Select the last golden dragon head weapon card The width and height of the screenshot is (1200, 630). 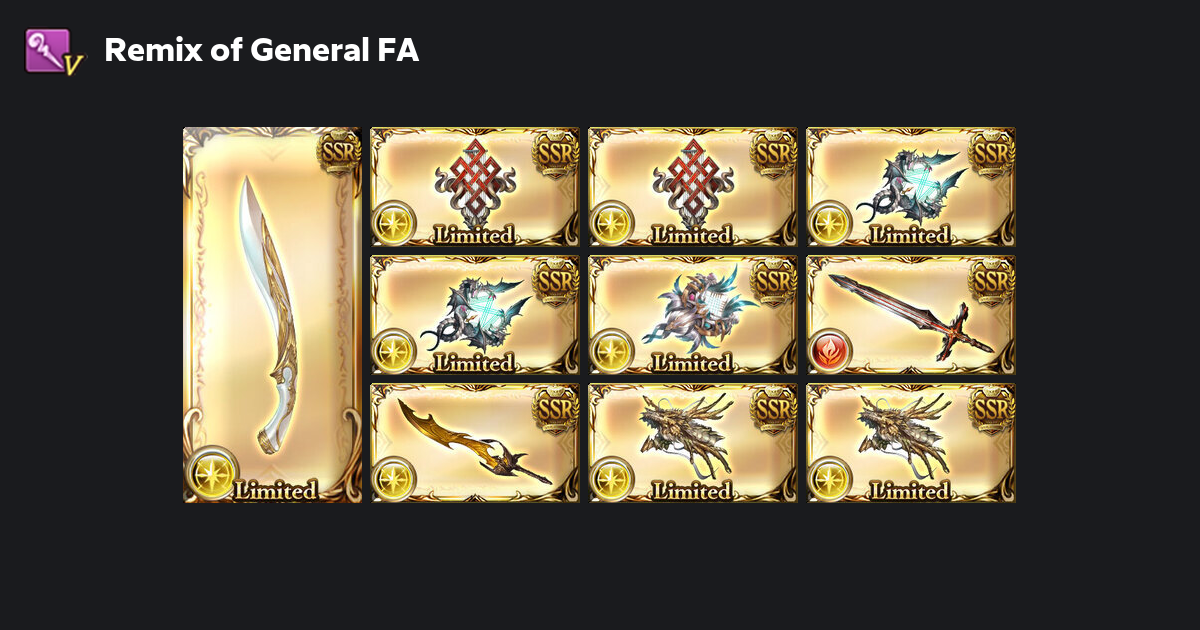911,443
